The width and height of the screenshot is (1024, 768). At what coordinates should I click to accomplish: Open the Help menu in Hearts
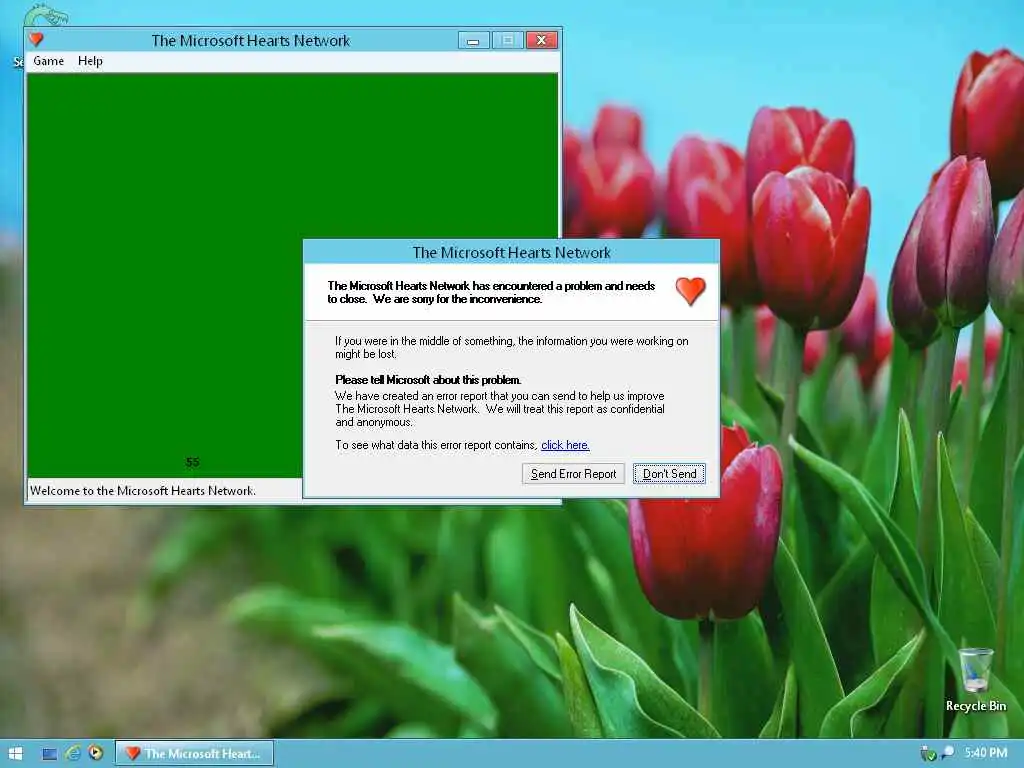90,61
